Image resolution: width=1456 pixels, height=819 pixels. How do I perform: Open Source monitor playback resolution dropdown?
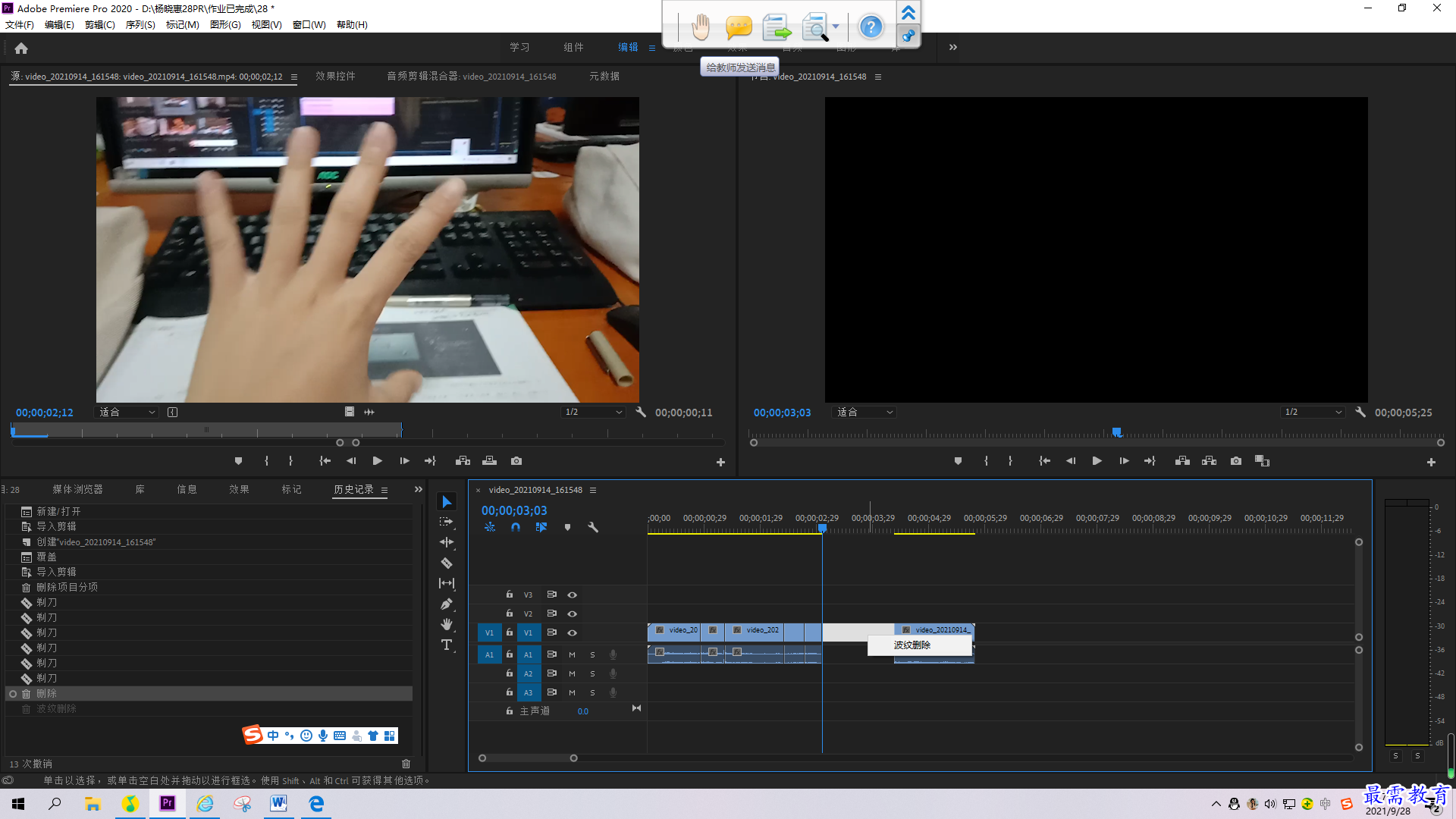(x=593, y=412)
